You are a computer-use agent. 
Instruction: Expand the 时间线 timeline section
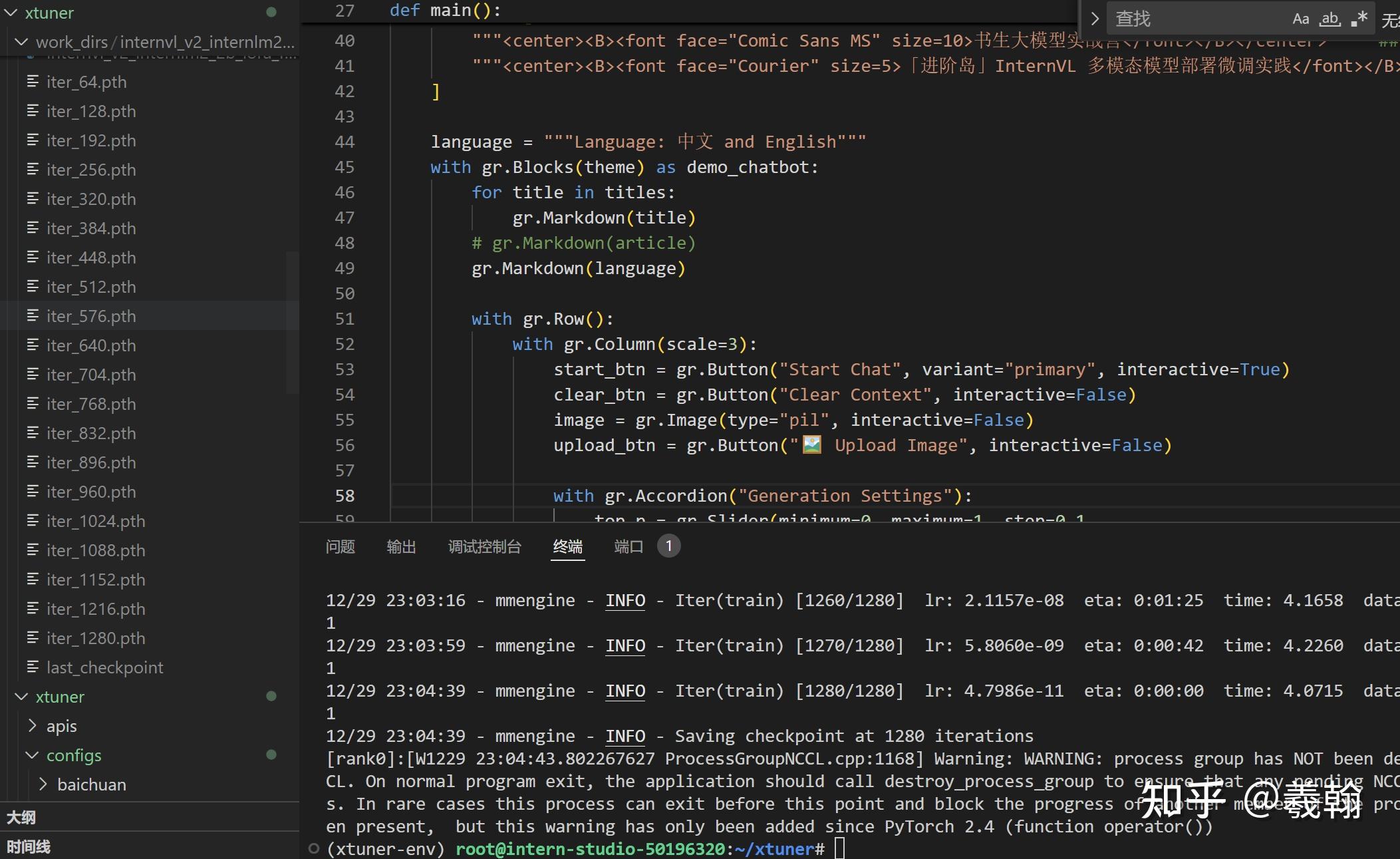(x=28, y=846)
